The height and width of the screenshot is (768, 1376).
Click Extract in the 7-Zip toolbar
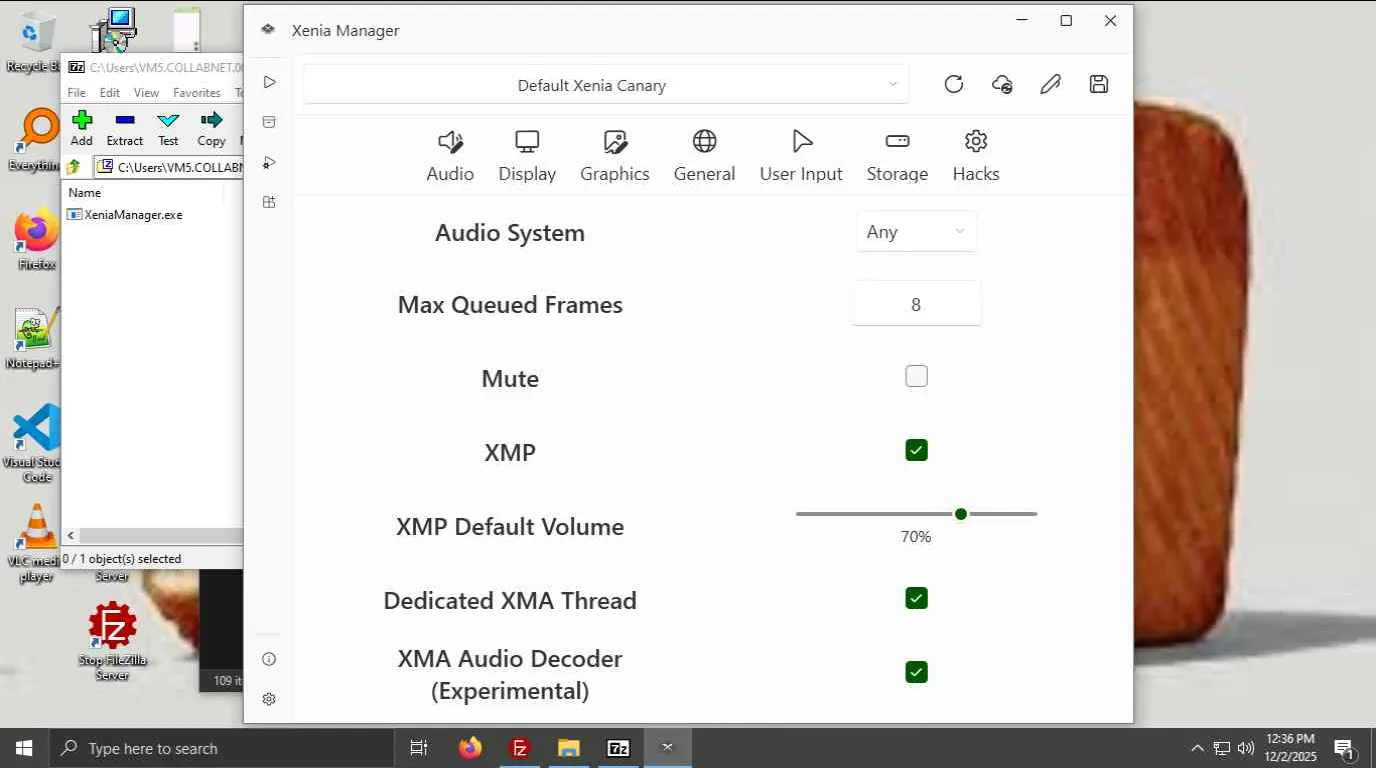(x=125, y=128)
